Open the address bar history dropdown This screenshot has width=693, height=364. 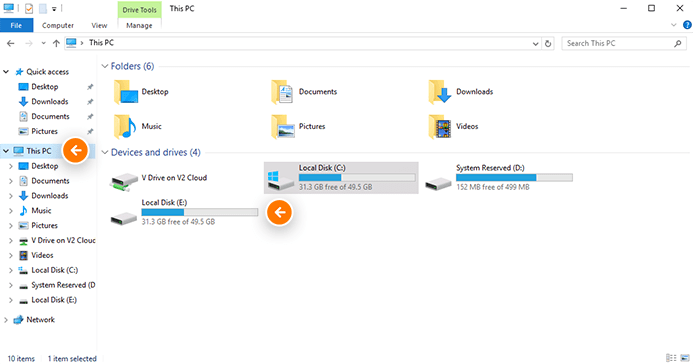point(535,43)
